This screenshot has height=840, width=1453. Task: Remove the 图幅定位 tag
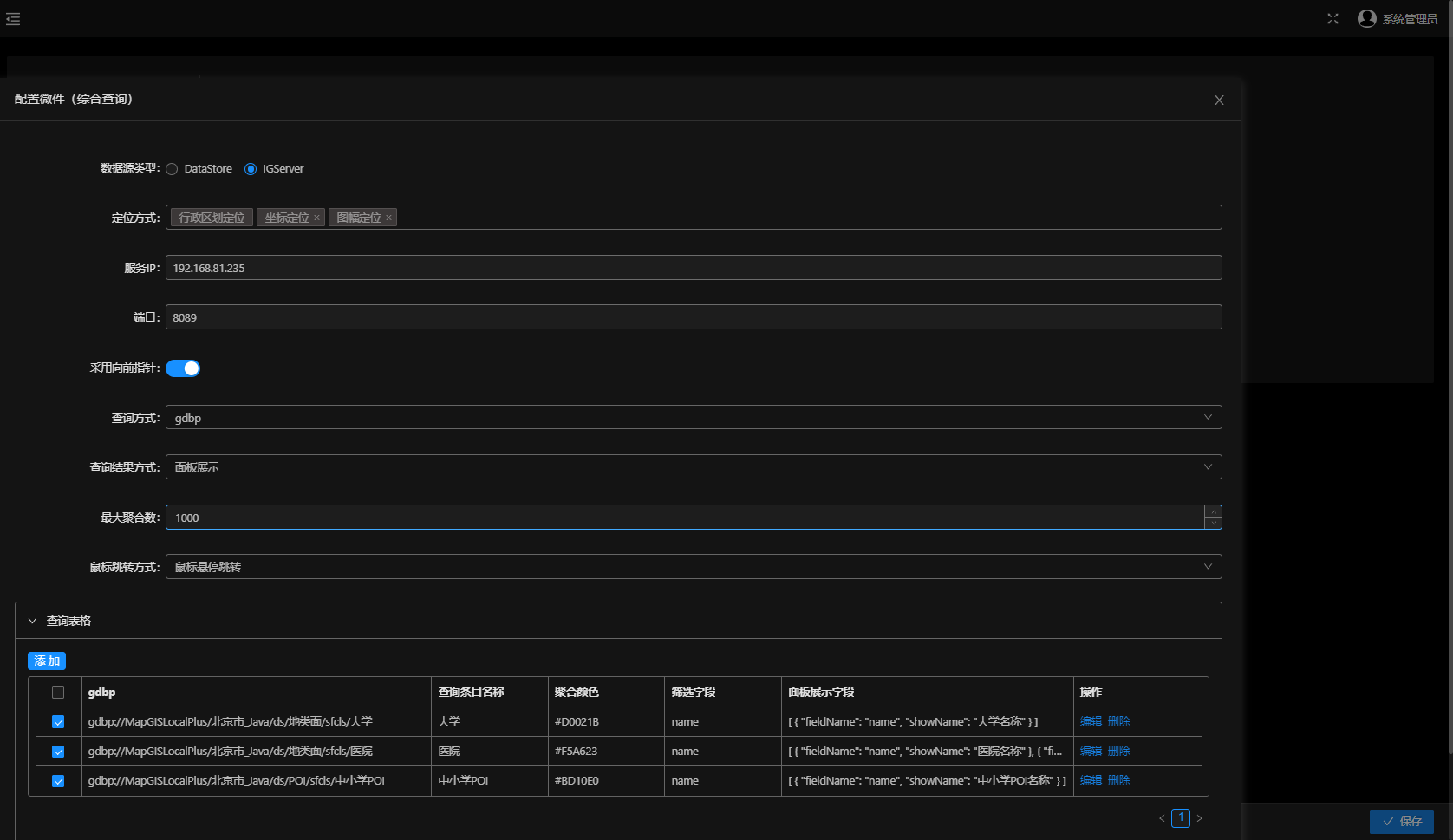click(388, 218)
